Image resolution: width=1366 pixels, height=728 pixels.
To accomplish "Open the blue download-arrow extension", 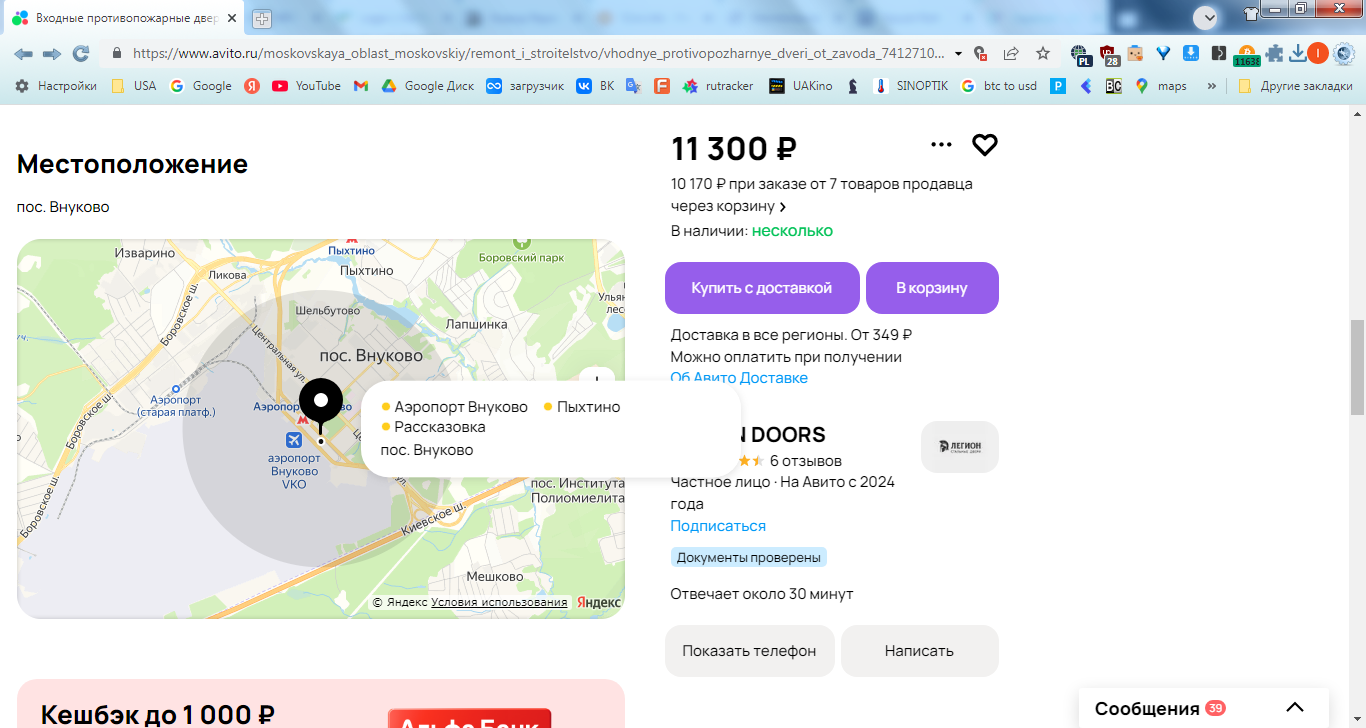I will [x=1191, y=54].
